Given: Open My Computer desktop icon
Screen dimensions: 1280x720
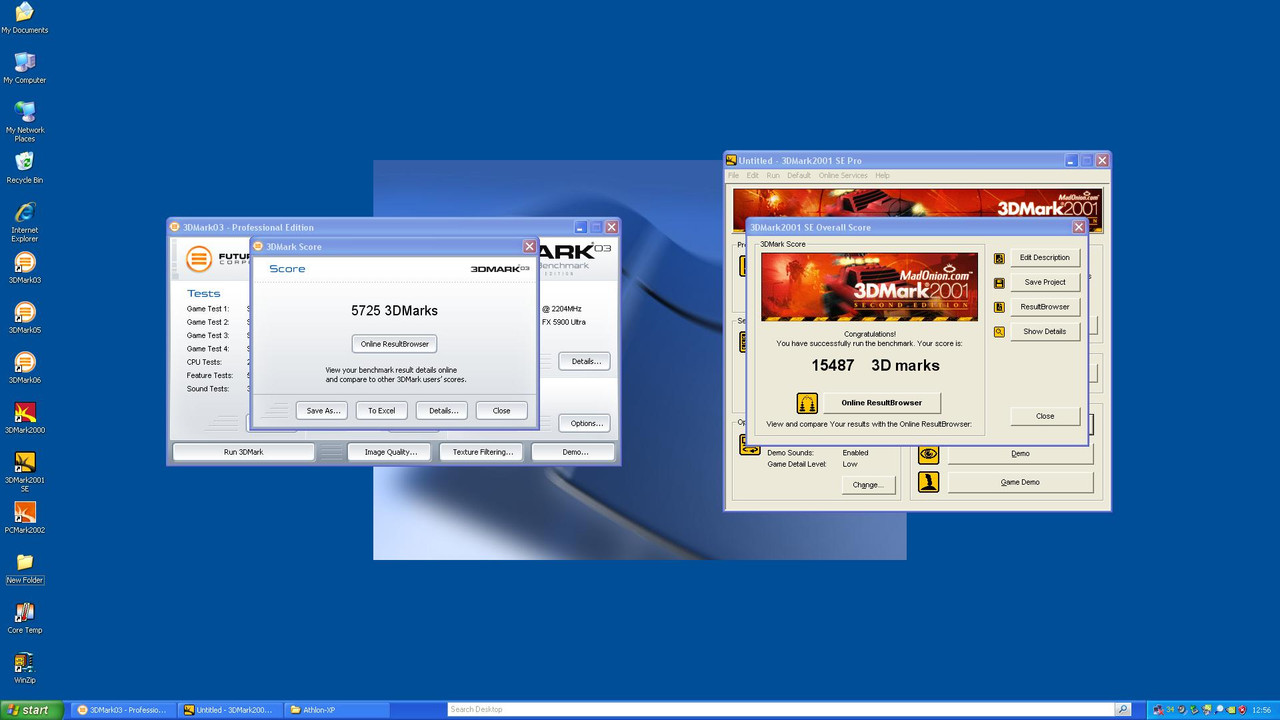Looking at the screenshot, I should pos(24,67).
